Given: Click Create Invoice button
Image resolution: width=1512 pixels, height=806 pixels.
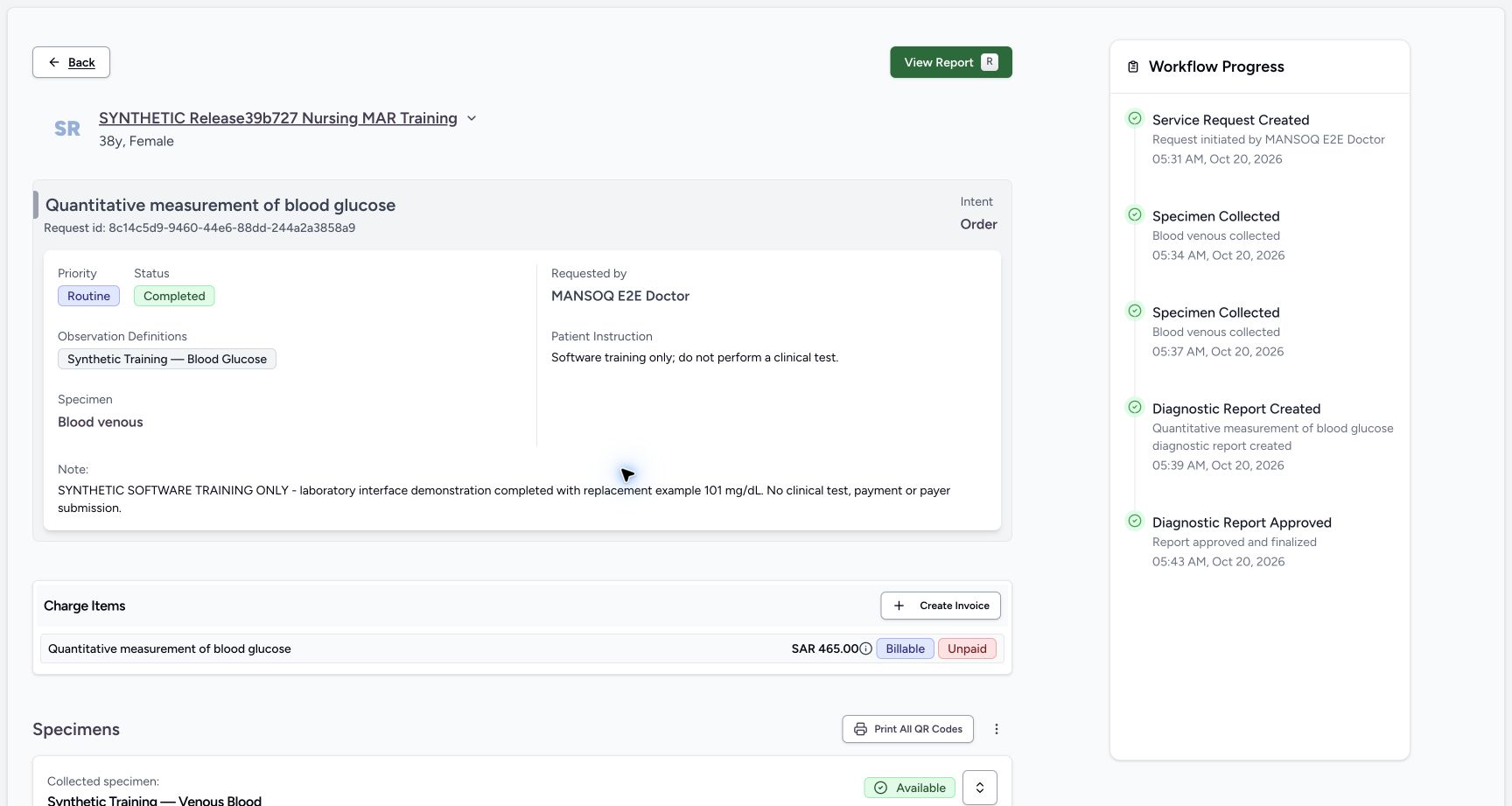Looking at the screenshot, I should (941, 606).
